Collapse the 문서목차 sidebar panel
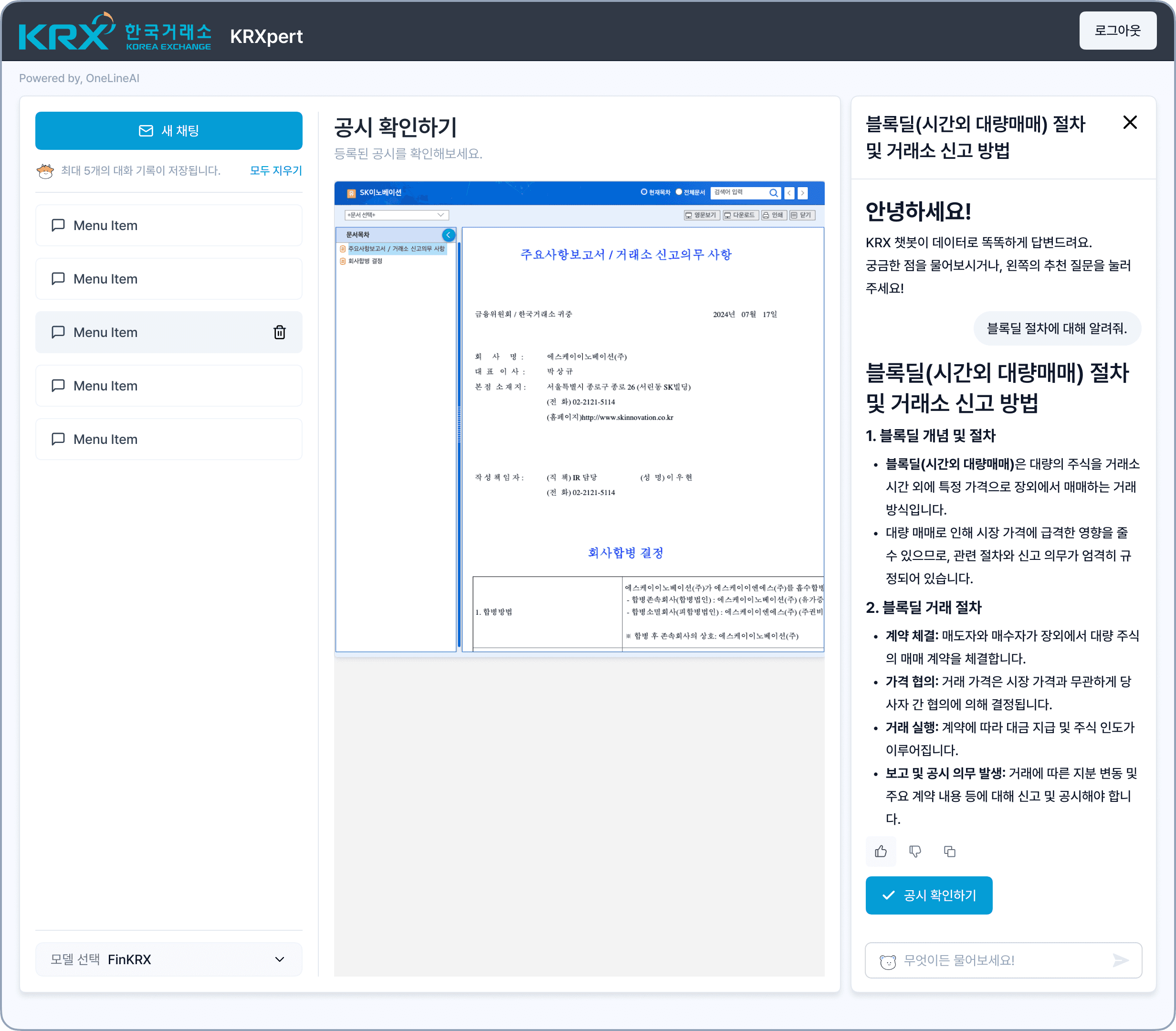The height and width of the screenshot is (1031, 1176). (x=448, y=235)
